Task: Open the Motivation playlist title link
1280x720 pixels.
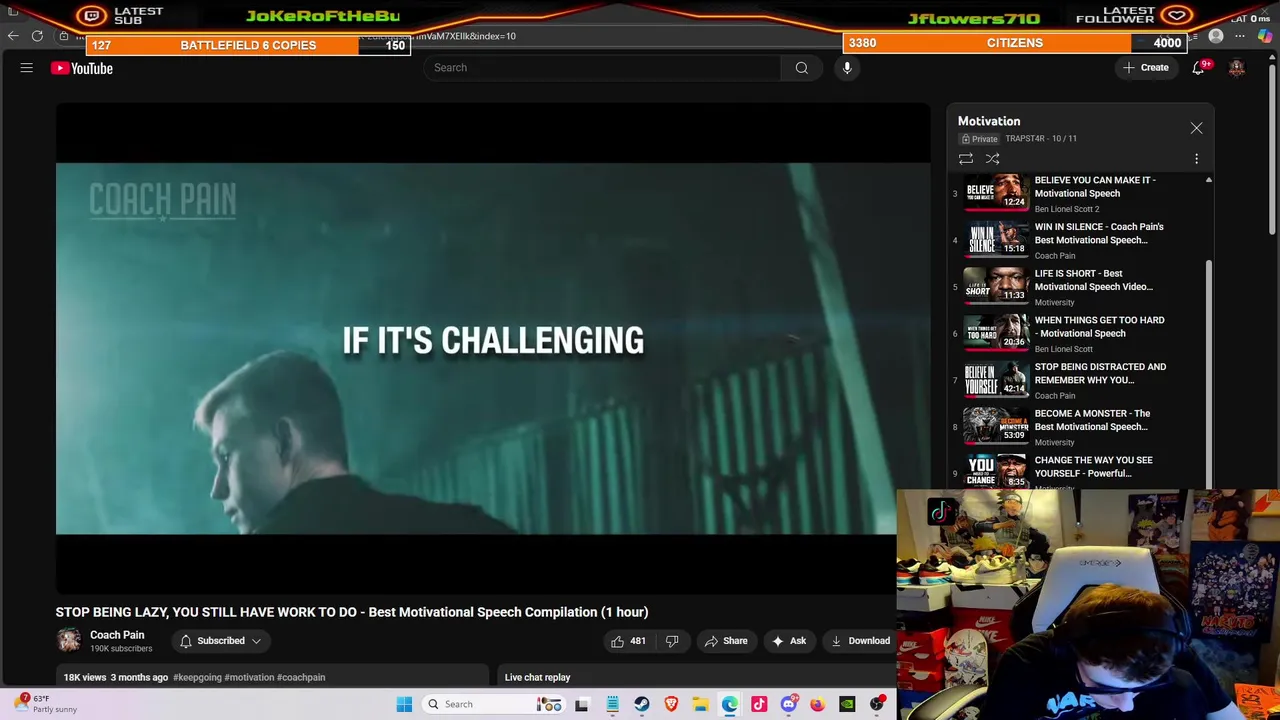Action: point(989,121)
